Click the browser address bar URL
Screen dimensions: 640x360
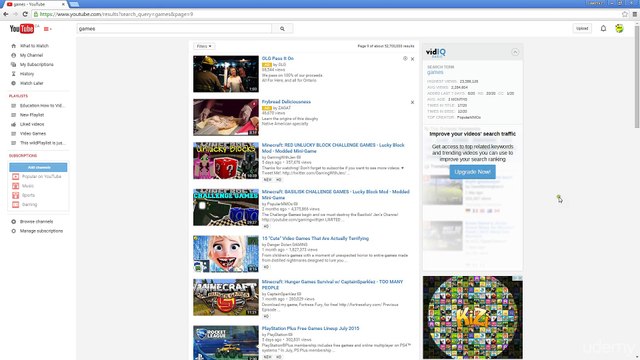click(x=116, y=14)
